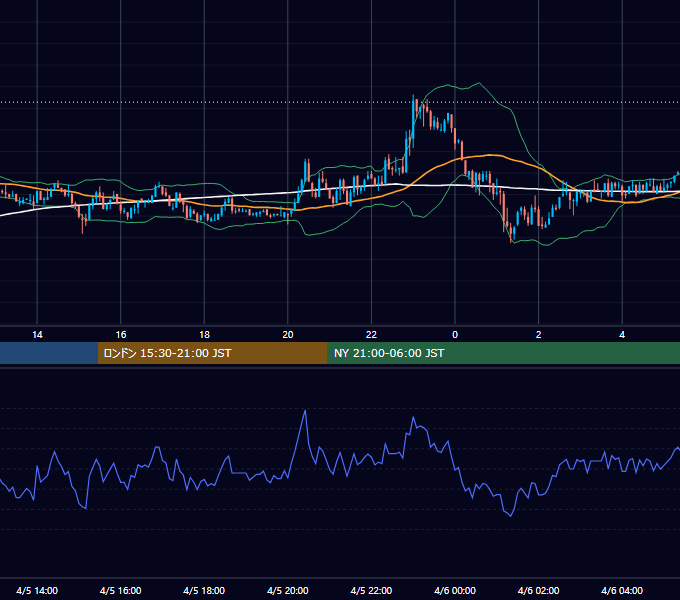Click the 4/5 20:00 label on the lower axis
The image size is (680, 600).
[x=288, y=590]
